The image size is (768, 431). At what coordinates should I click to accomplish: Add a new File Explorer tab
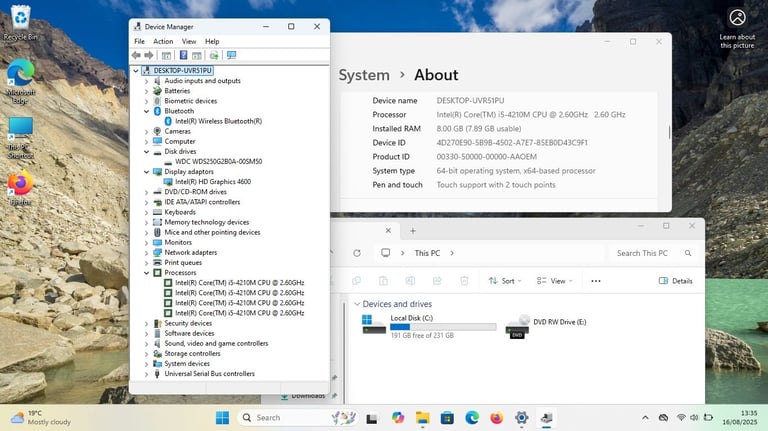tap(413, 231)
